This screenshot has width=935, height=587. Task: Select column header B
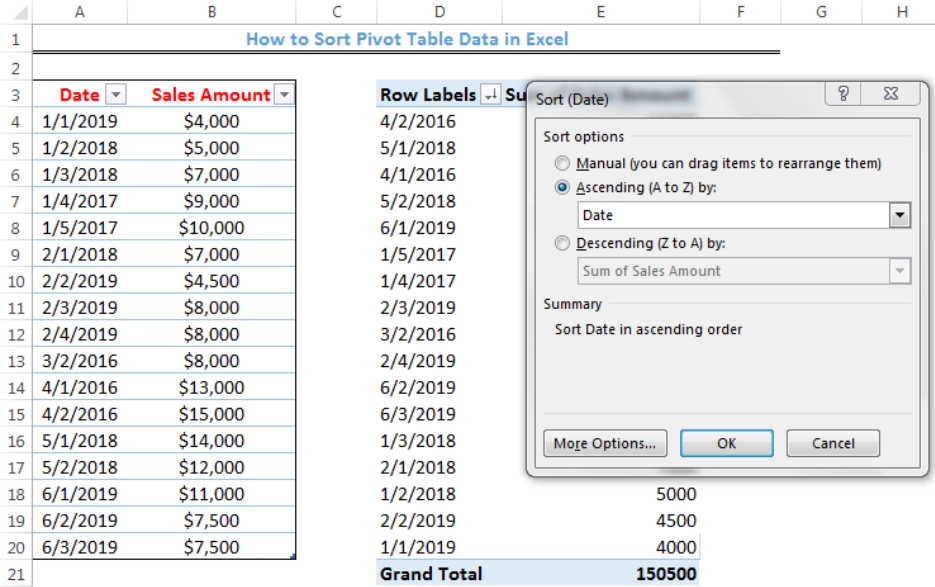pyautogui.click(x=212, y=12)
